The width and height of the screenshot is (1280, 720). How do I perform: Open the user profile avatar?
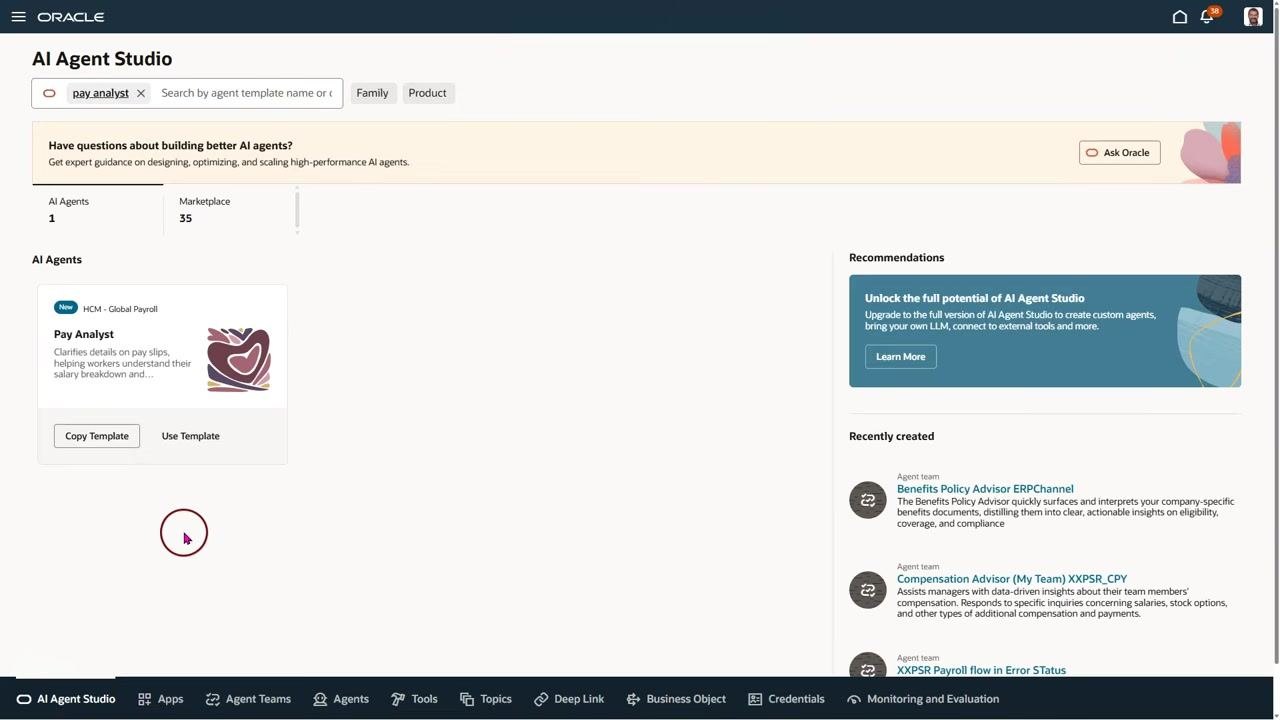(1253, 17)
